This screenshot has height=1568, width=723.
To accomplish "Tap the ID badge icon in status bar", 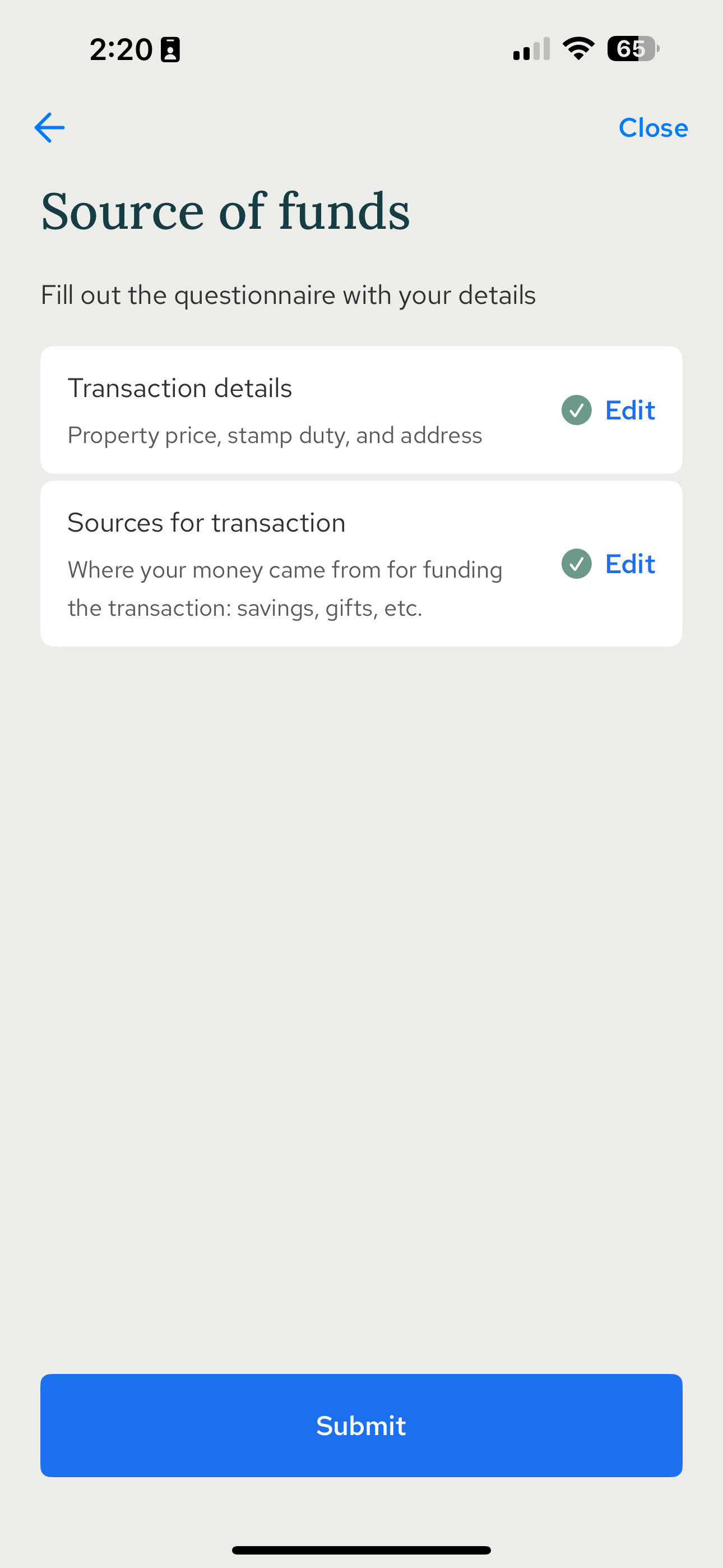I will pyautogui.click(x=170, y=49).
